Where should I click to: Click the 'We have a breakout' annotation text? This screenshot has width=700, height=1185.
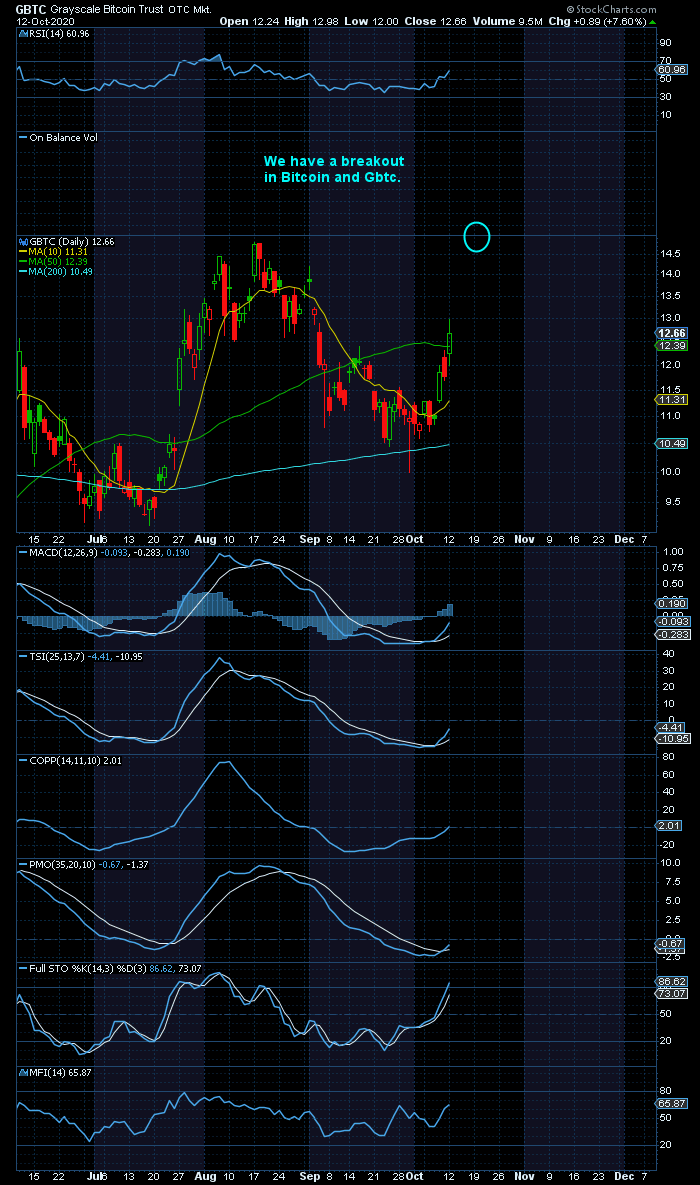click(334, 161)
